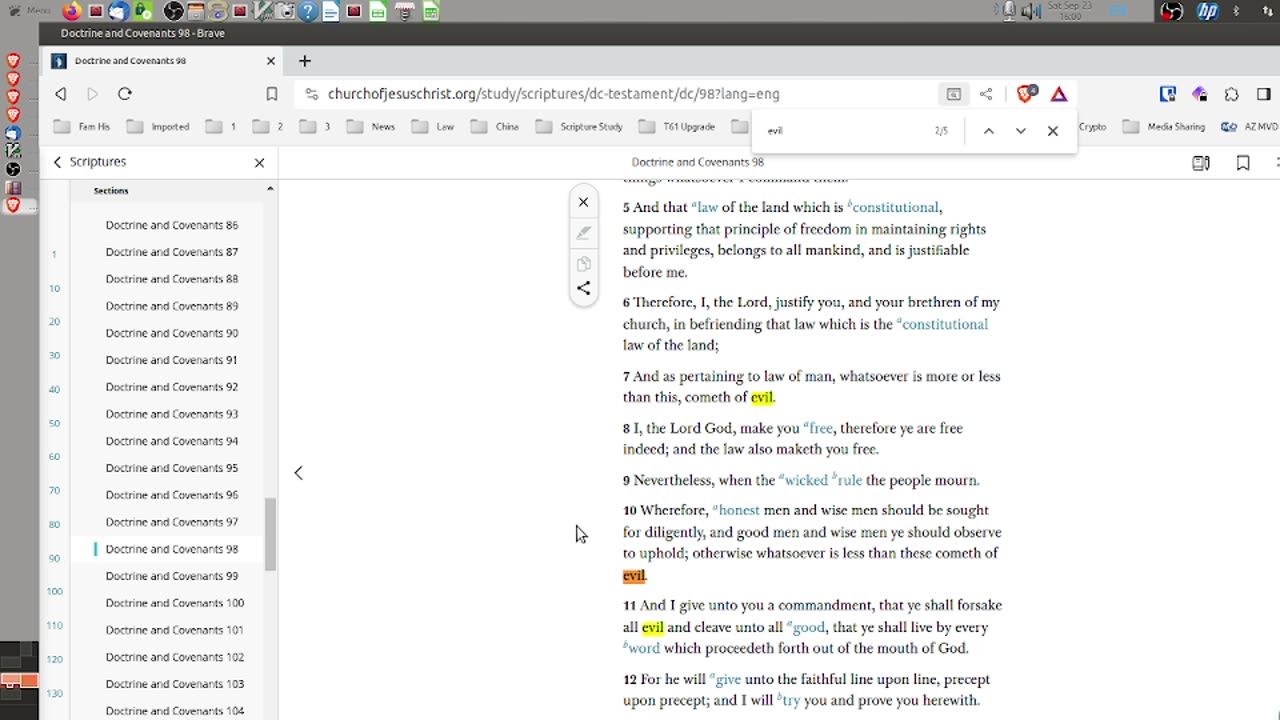Click the share icon in address bar
This screenshot has height=720, width=1280.
[x=986, y=94]
